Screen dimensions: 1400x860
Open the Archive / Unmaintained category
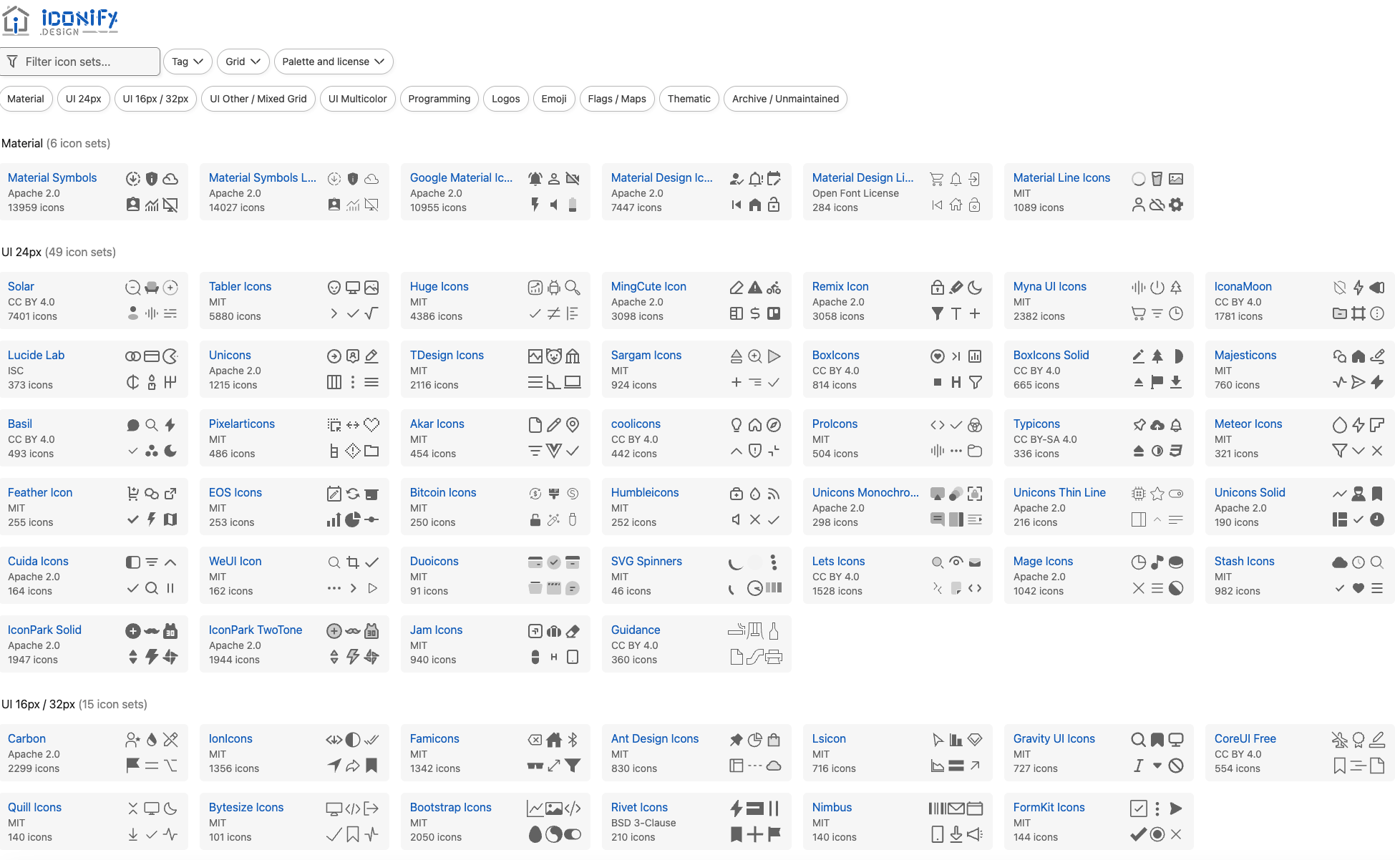click(x=785, y=99)
